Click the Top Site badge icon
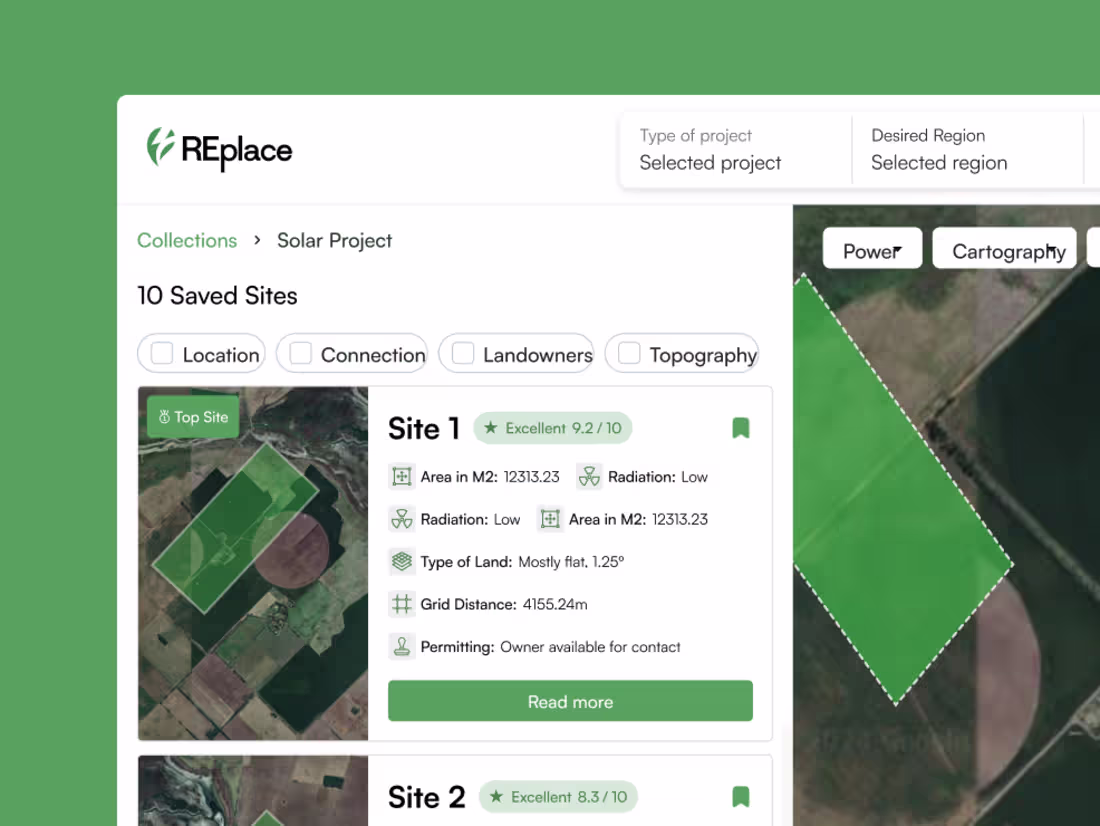Image resolution: width=1100 pixels, height=826 pixels. pos(163,416)
